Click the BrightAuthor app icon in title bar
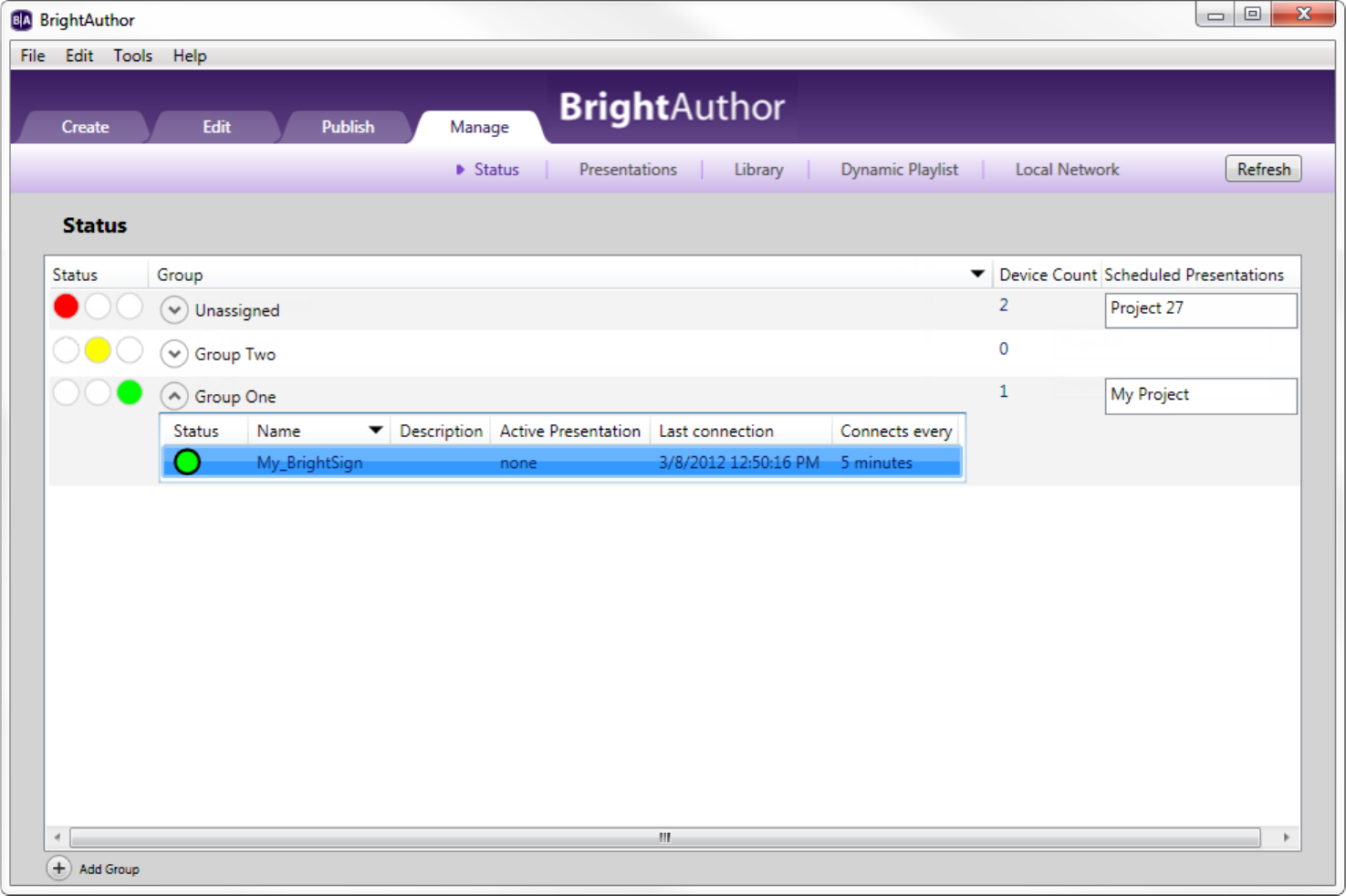 point(21,20)
